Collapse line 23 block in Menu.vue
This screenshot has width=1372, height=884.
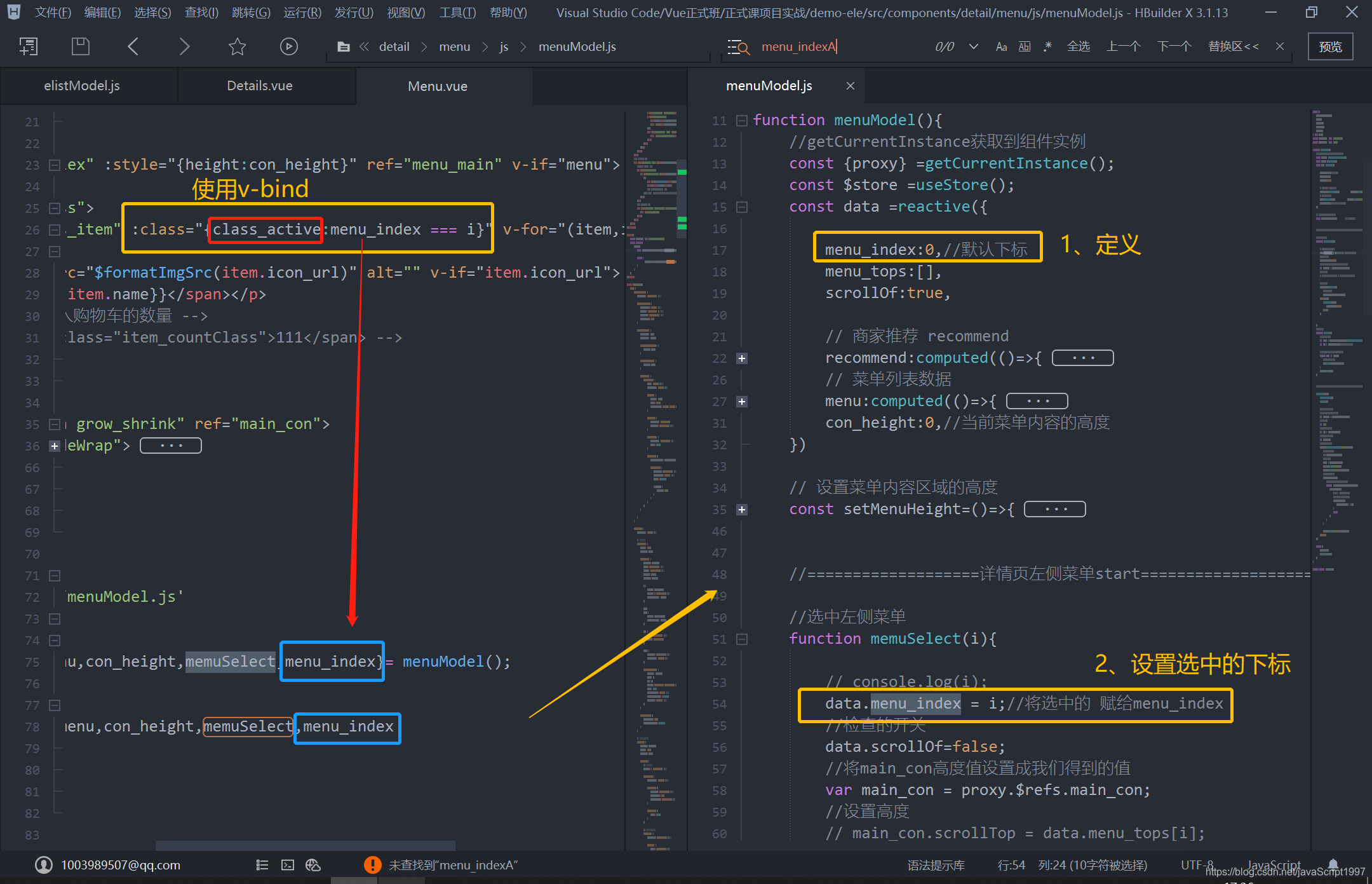(x=55, y=165)
